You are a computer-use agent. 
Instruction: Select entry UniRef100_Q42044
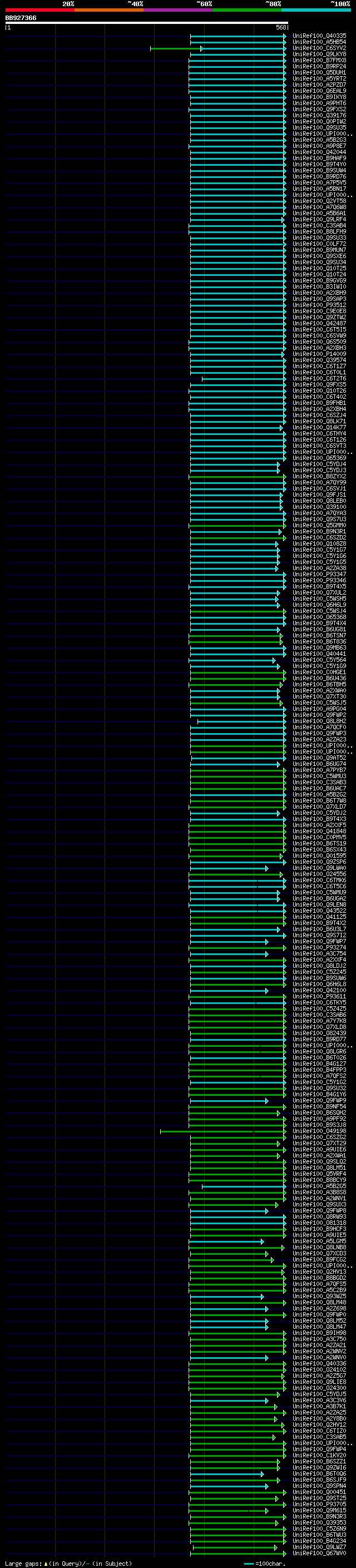319,152
